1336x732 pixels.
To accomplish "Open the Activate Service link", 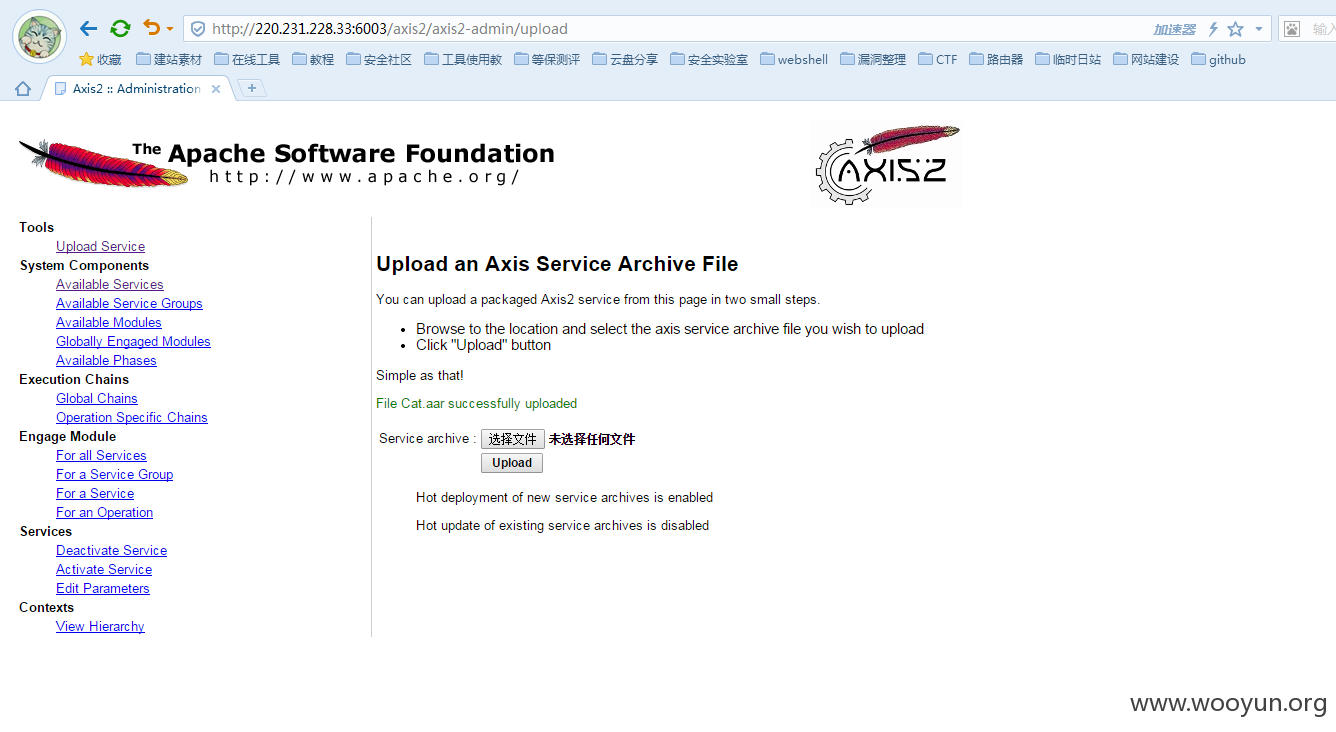I will click(104, 569).
